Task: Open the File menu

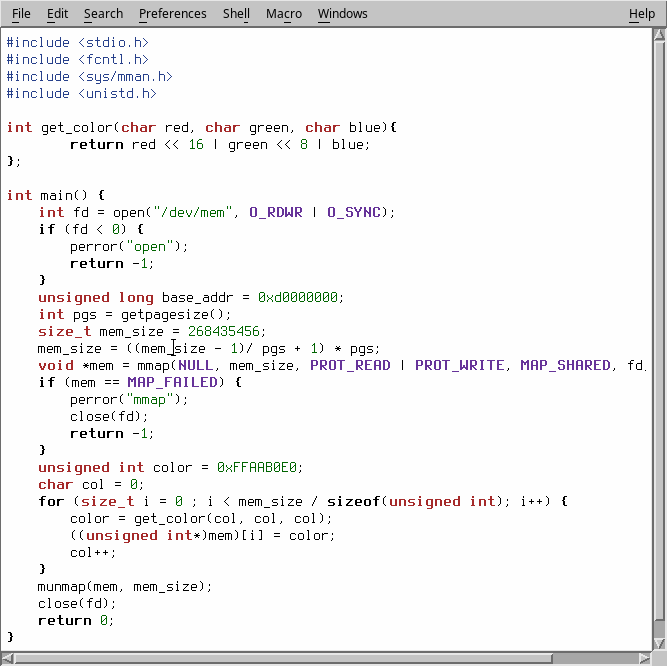Action: pos(21,14)
